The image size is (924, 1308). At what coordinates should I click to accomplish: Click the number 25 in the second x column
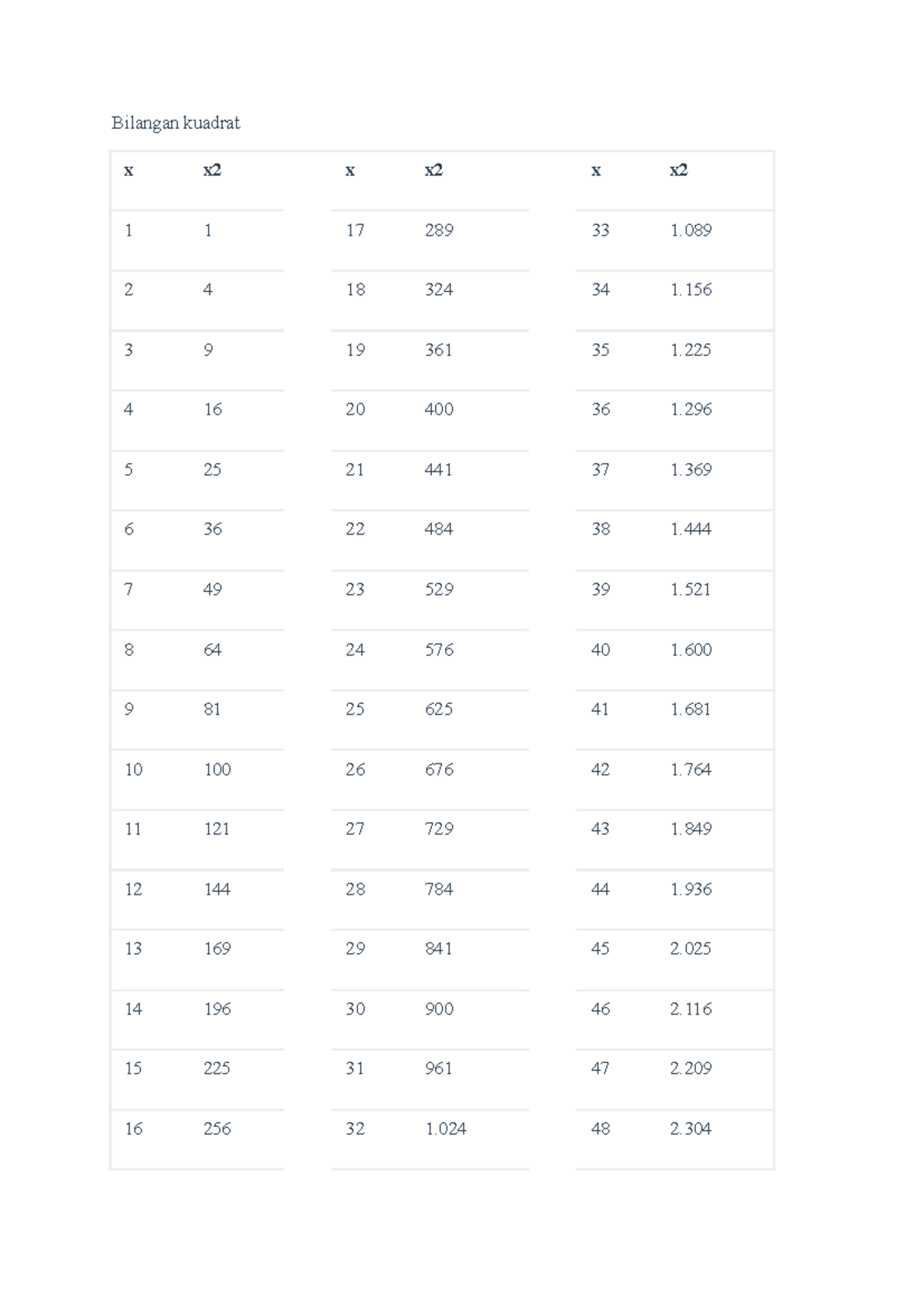(355, 709)
